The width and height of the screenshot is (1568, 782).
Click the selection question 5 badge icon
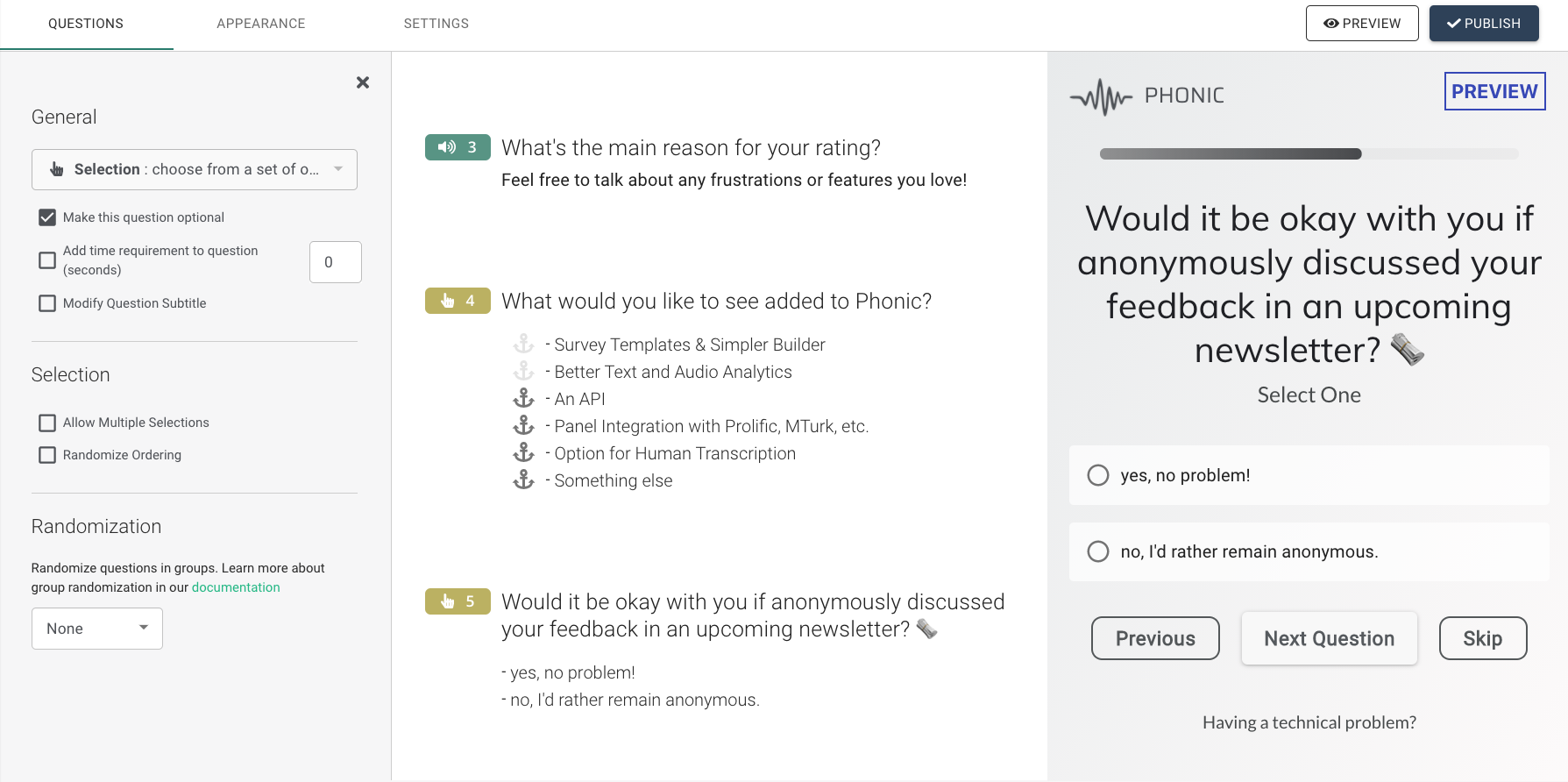click(457, 601)
